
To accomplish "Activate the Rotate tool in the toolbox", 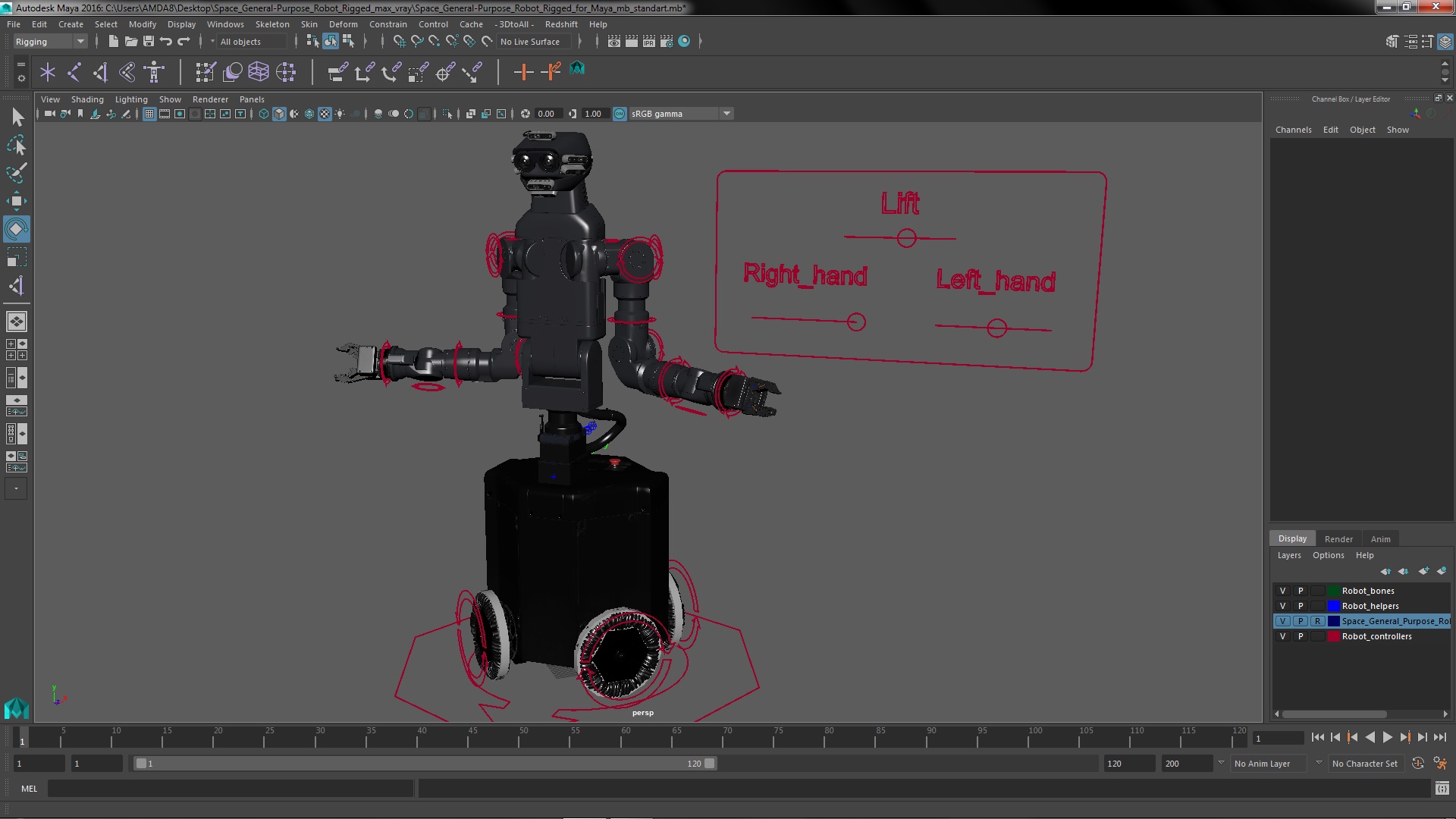I will pyautogui.click(x=16, y=229).
